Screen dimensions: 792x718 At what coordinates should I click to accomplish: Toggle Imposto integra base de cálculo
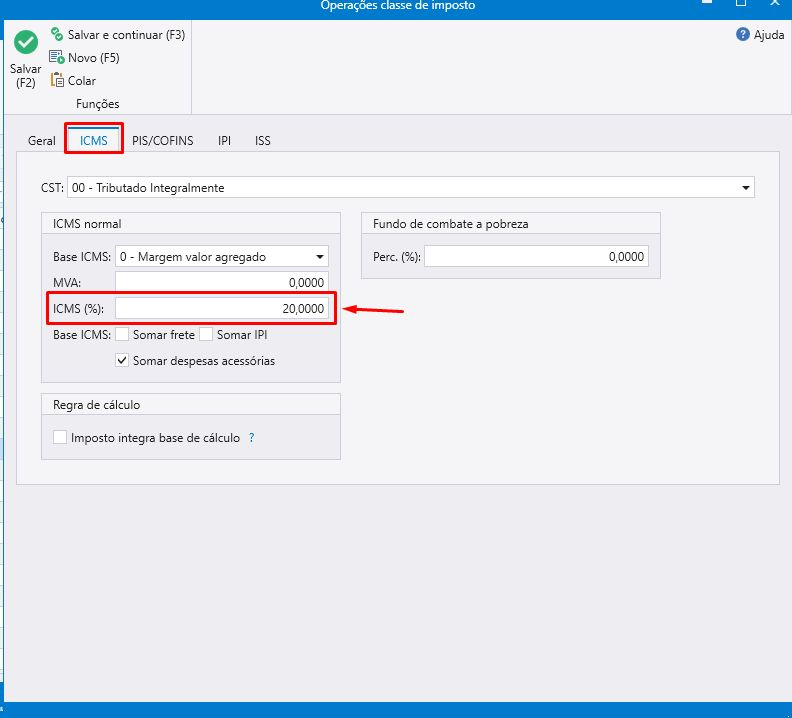61,438
